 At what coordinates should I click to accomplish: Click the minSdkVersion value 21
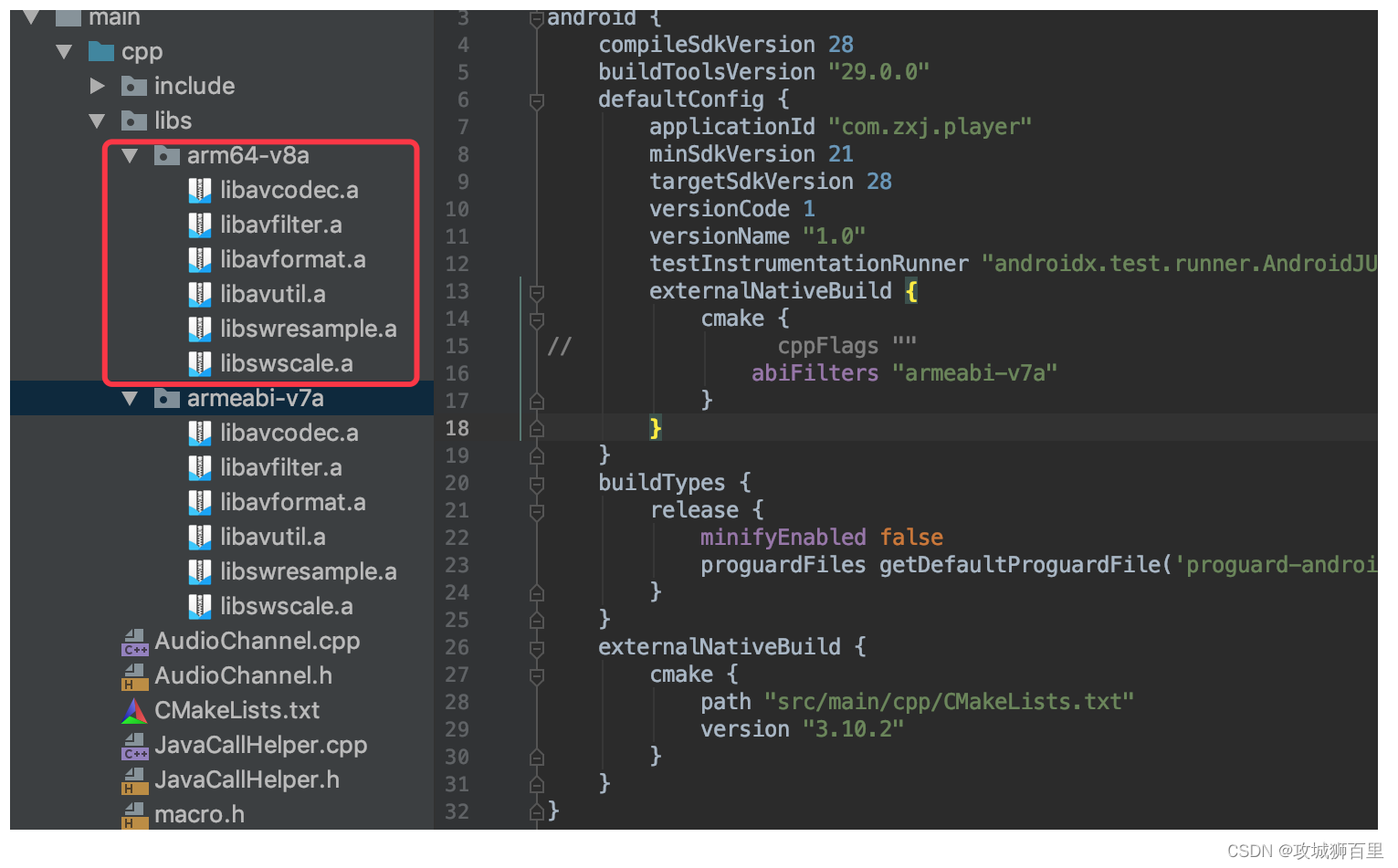841,154
